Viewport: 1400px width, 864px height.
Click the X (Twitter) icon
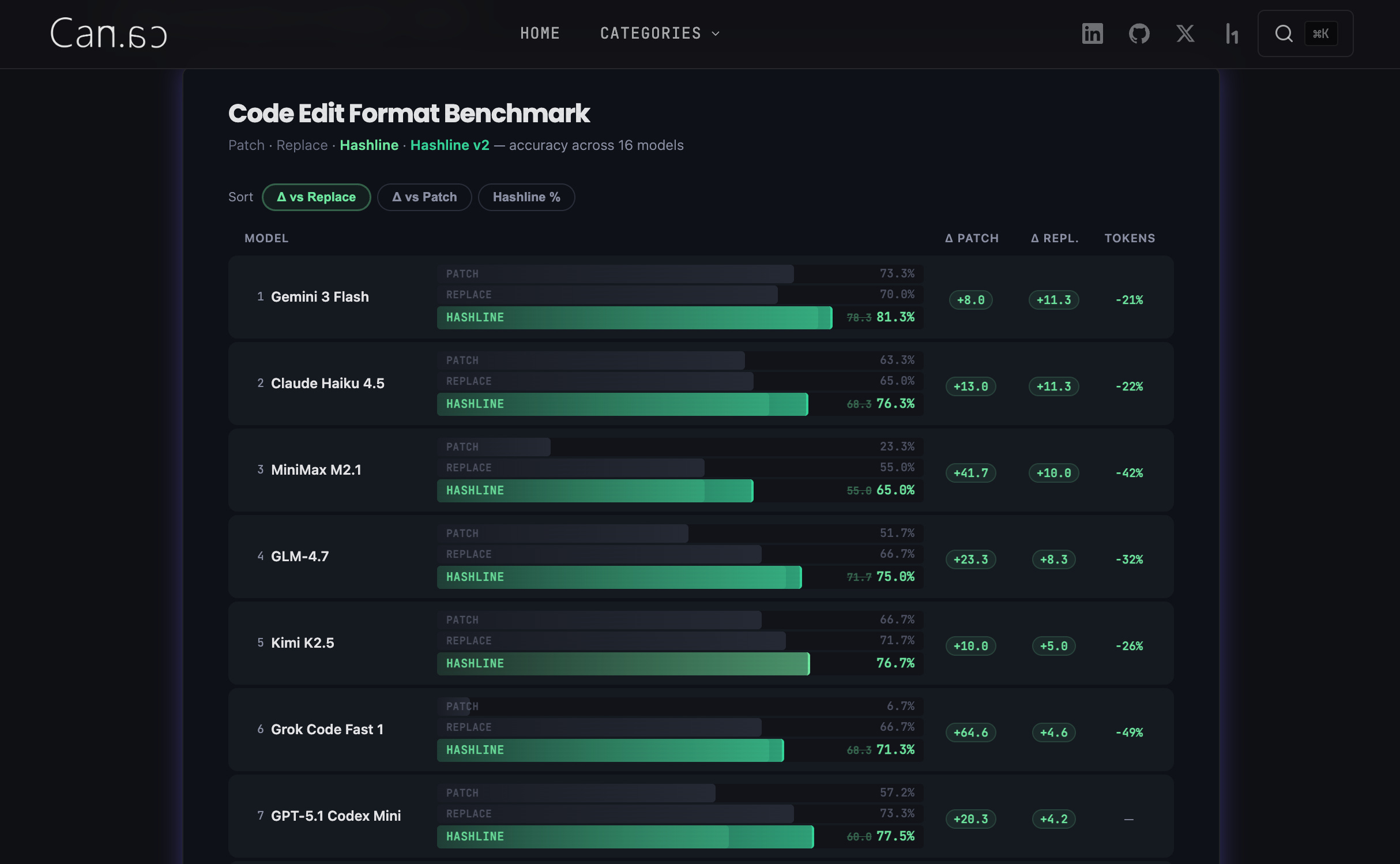(1185, 33)
